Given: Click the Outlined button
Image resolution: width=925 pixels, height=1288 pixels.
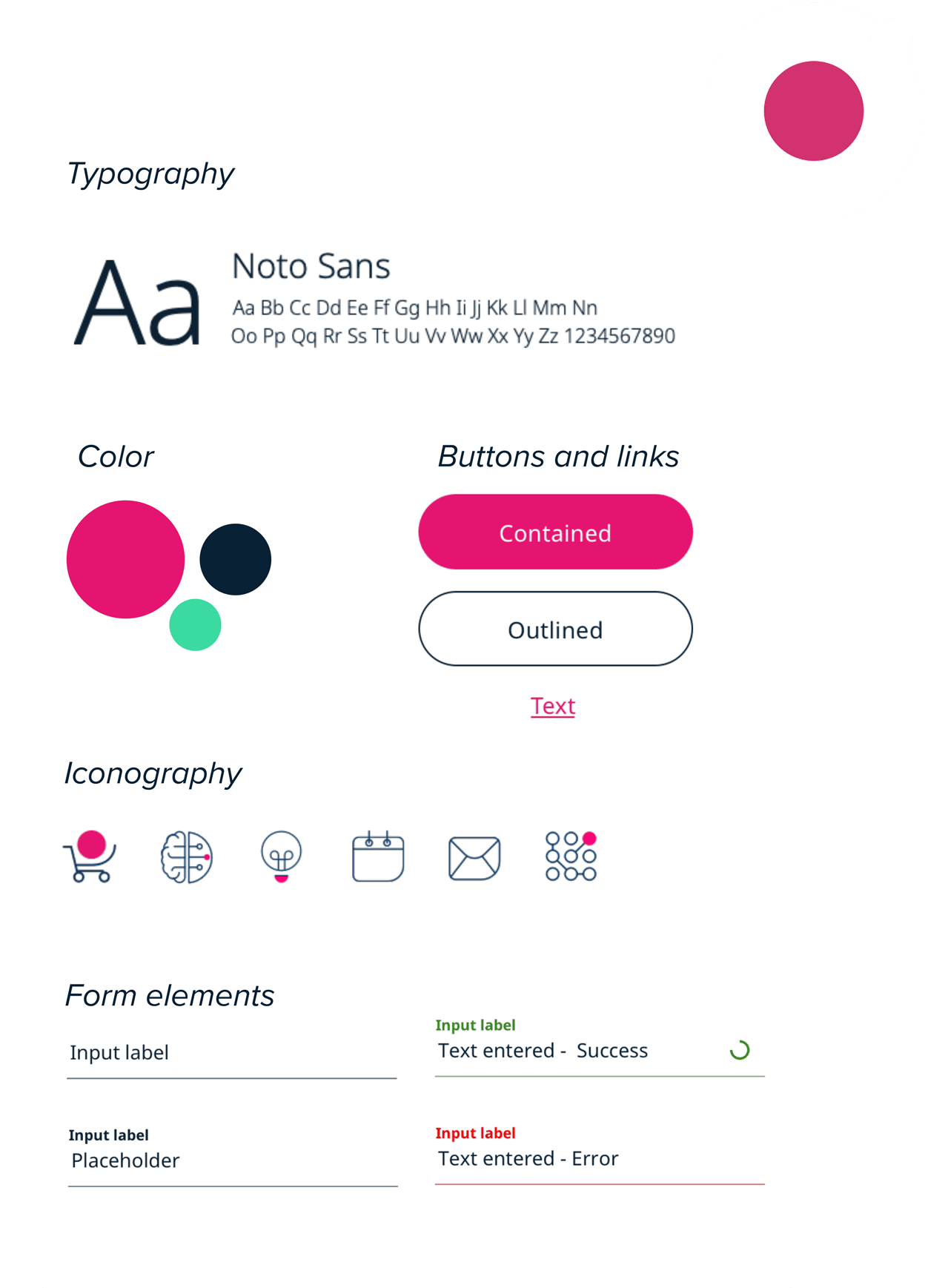Looking at the screenshot, I should (555, 629).
